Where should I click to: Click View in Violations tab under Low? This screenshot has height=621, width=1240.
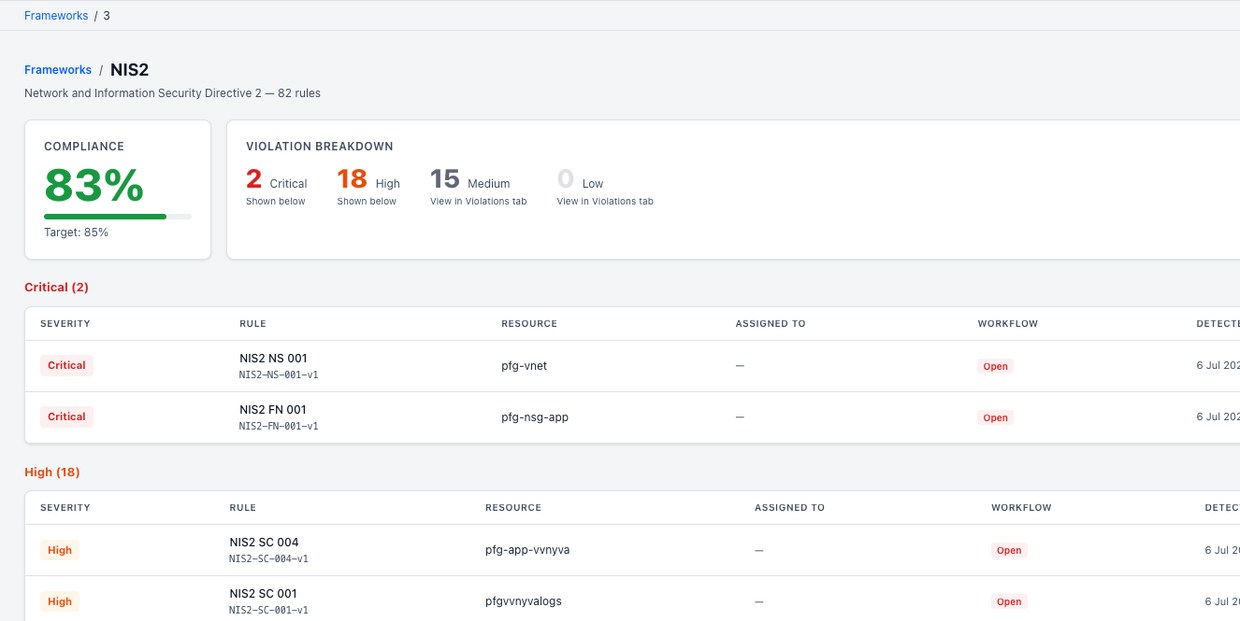[605, 201]
